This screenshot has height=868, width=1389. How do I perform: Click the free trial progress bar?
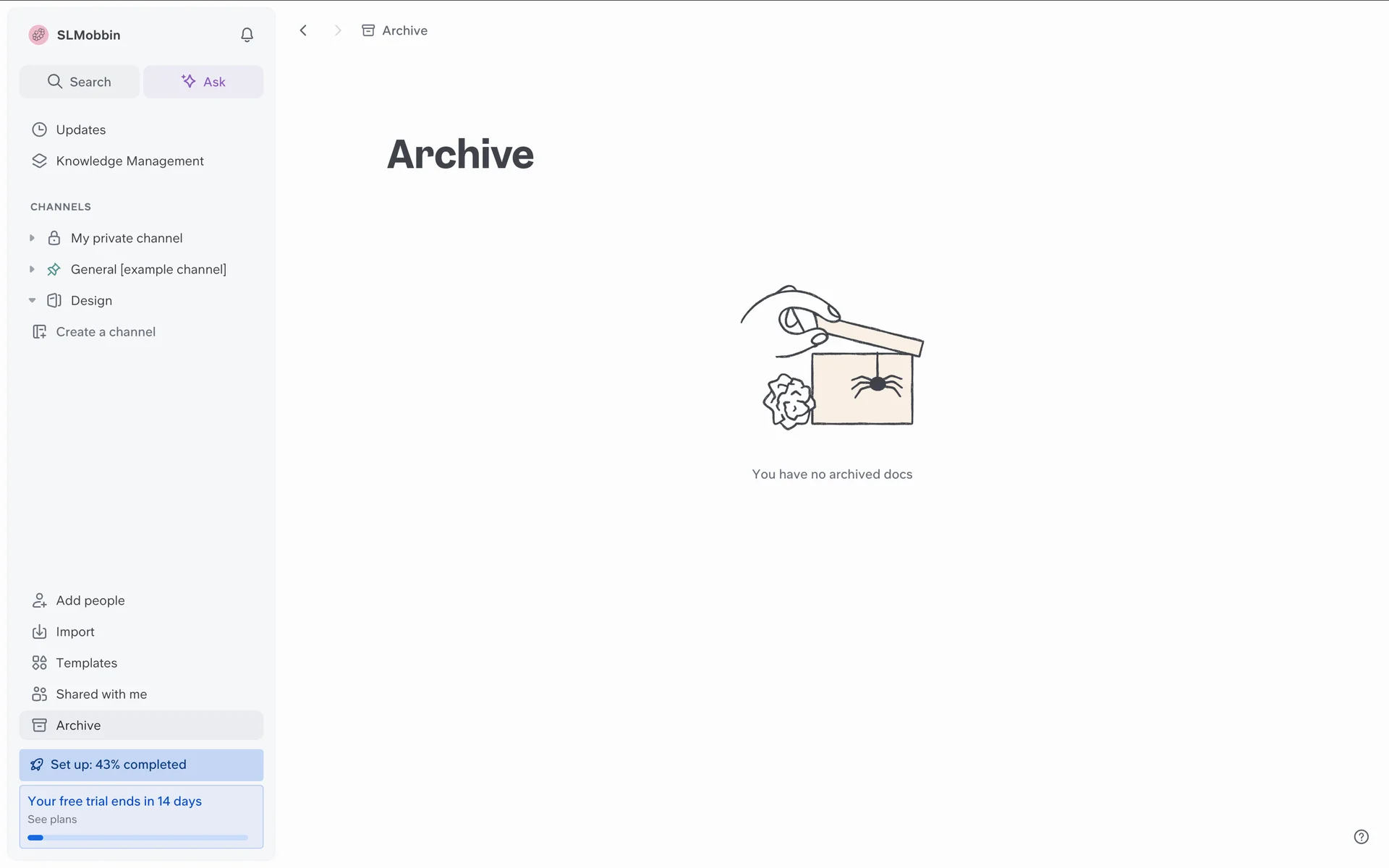137,838
